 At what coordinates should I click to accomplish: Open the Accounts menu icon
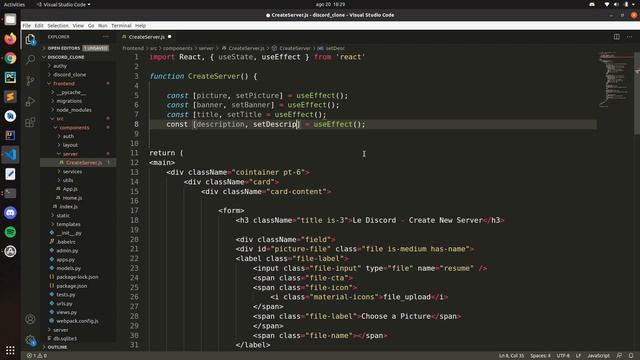30,319
